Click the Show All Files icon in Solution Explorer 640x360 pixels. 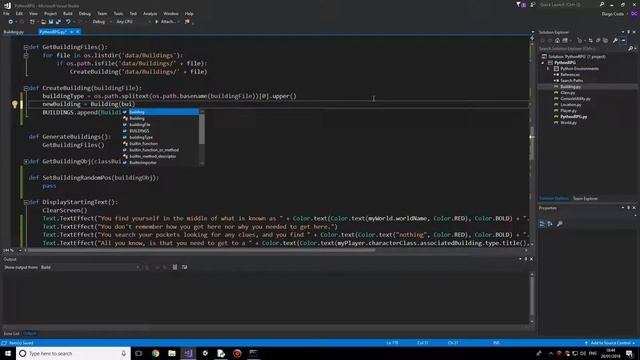point(605,40)
